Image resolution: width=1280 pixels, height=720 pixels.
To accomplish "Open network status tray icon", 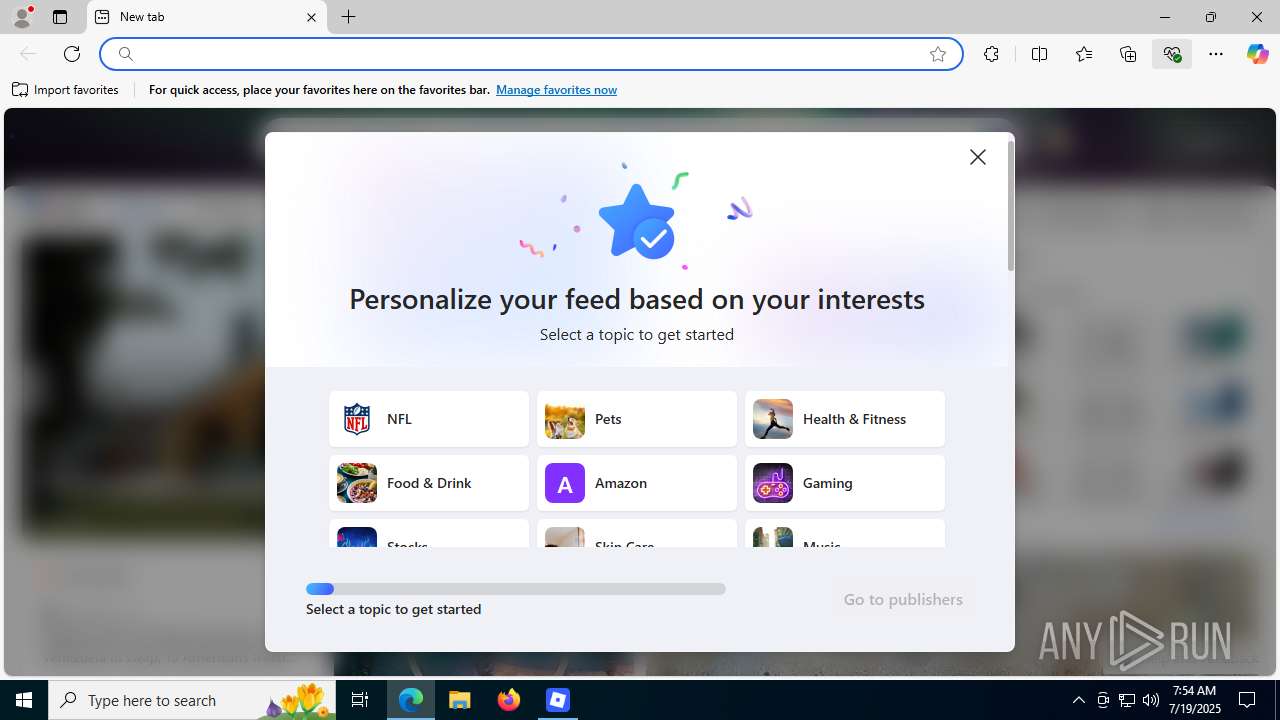I will [x=1127, y=700].
